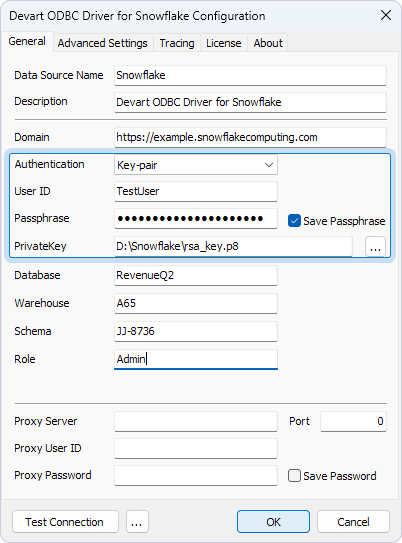402x543 pixels.
Task: Switch to the General tab
Action: [27, 42]
